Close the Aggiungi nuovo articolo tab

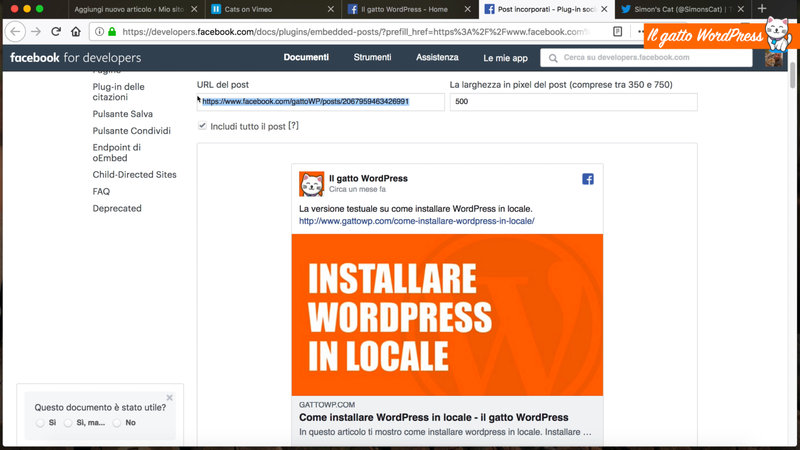(194, 9)
